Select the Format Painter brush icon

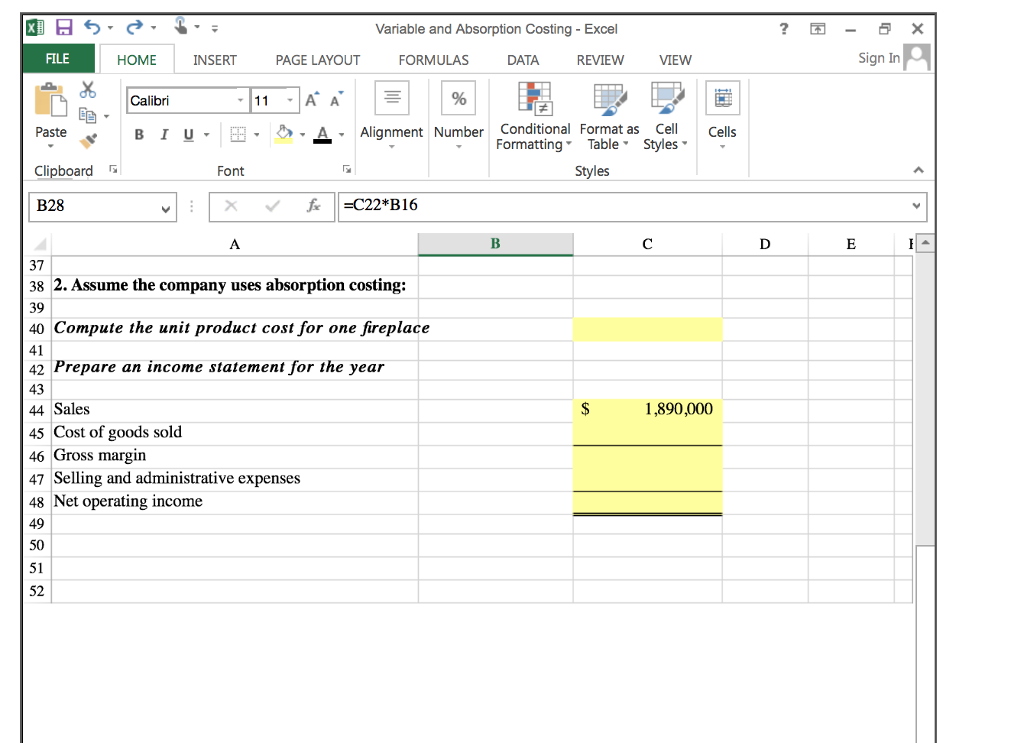[x=91, y=138]
